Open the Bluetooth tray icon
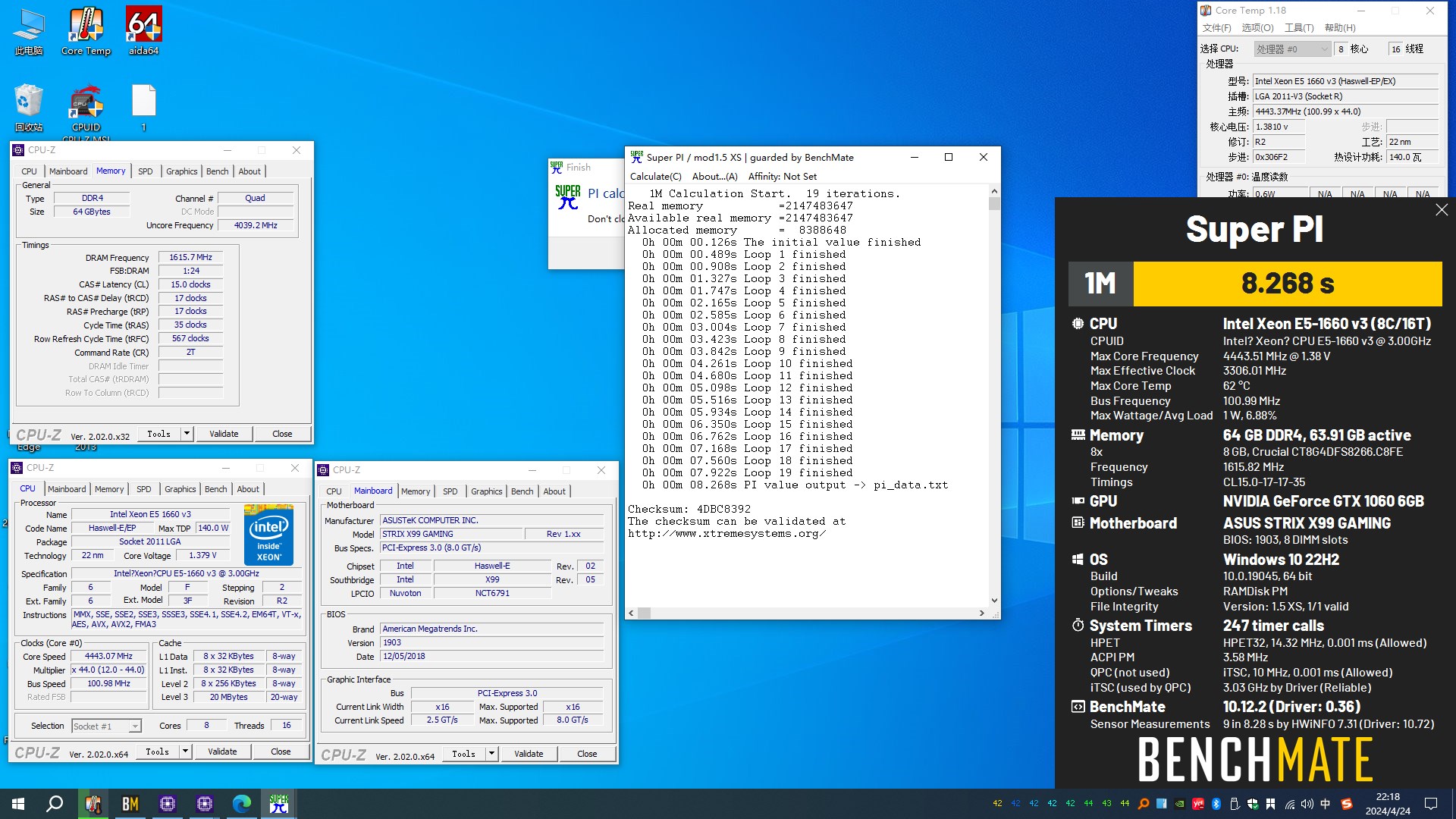1456x819 pixels. coord(1216,804)
